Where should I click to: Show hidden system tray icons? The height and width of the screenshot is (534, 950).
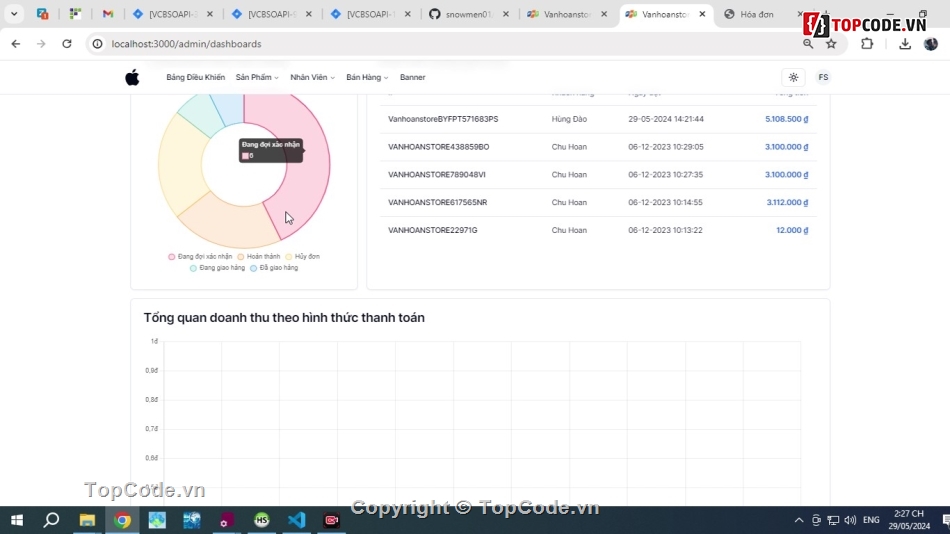pos(799,520)
